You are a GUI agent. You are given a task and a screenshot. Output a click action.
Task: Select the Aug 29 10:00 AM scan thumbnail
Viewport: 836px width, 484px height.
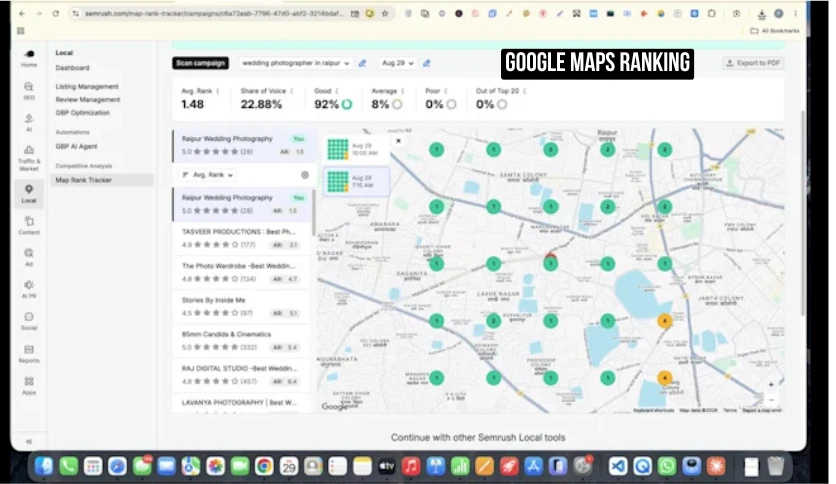(356, 149)
